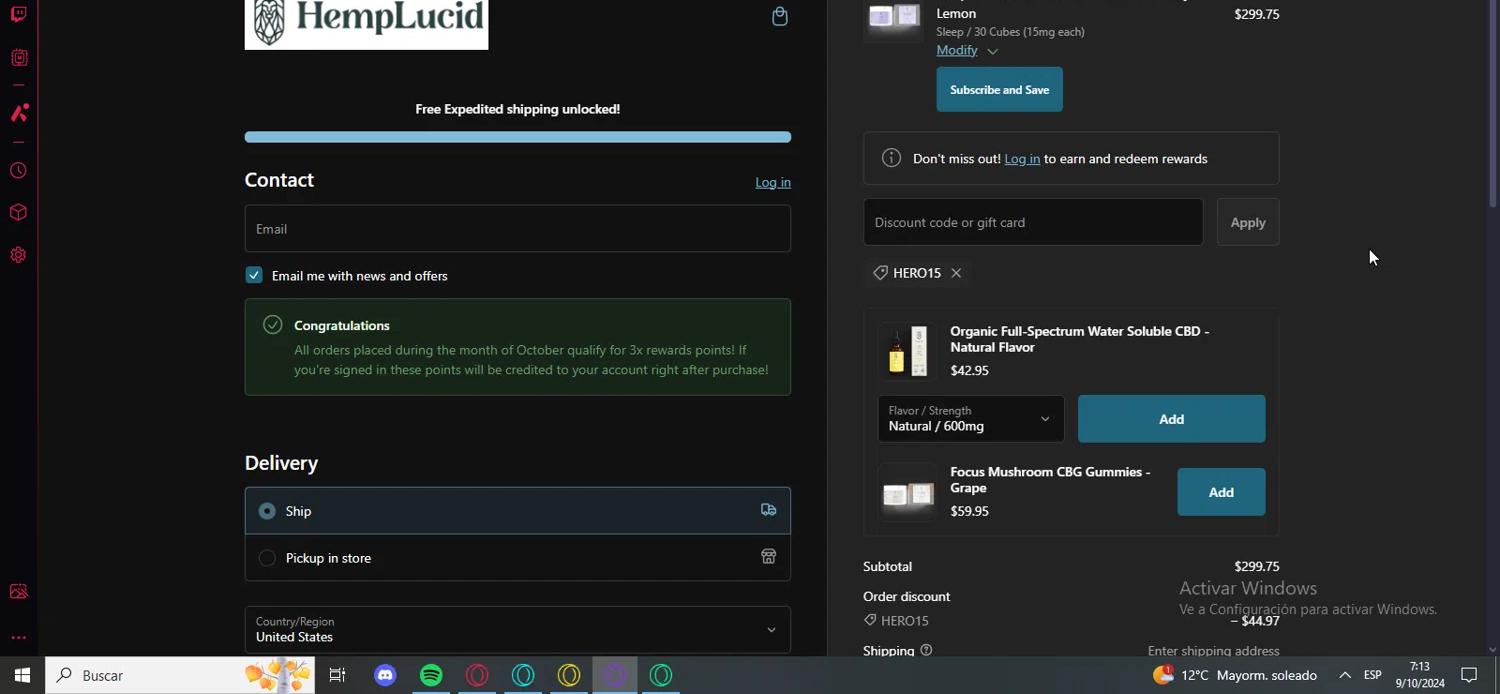The image size is (1500, 694).
Task: Click the truck icon in Ship row
Action: point(768,510)
